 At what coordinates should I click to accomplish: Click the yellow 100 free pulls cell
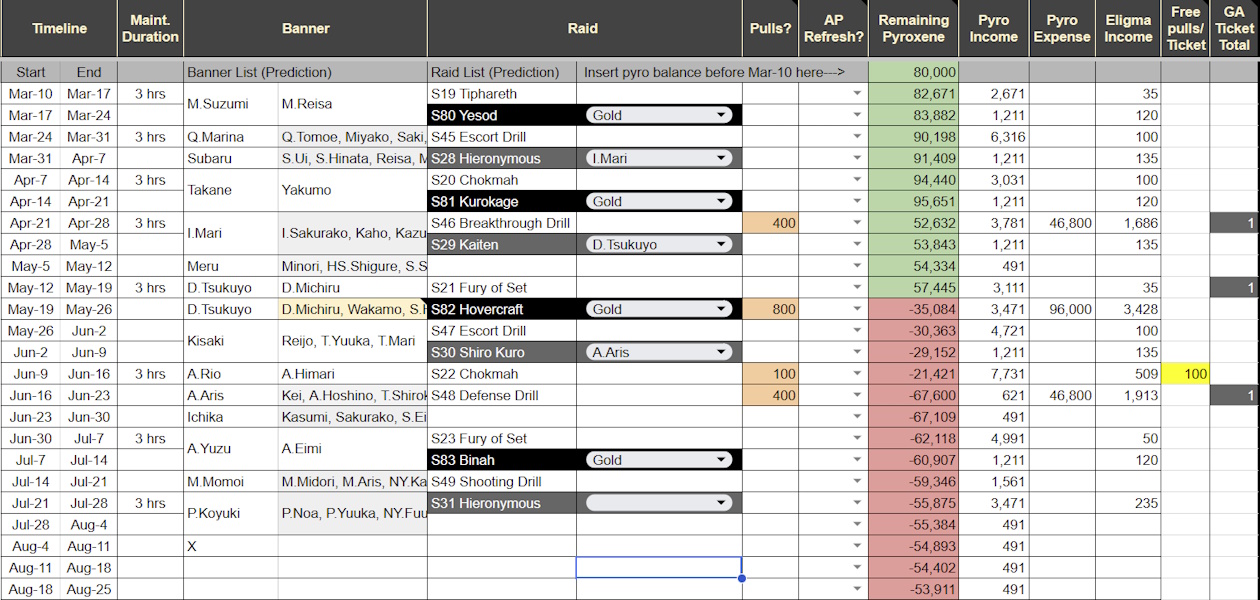click(1186, 374)
